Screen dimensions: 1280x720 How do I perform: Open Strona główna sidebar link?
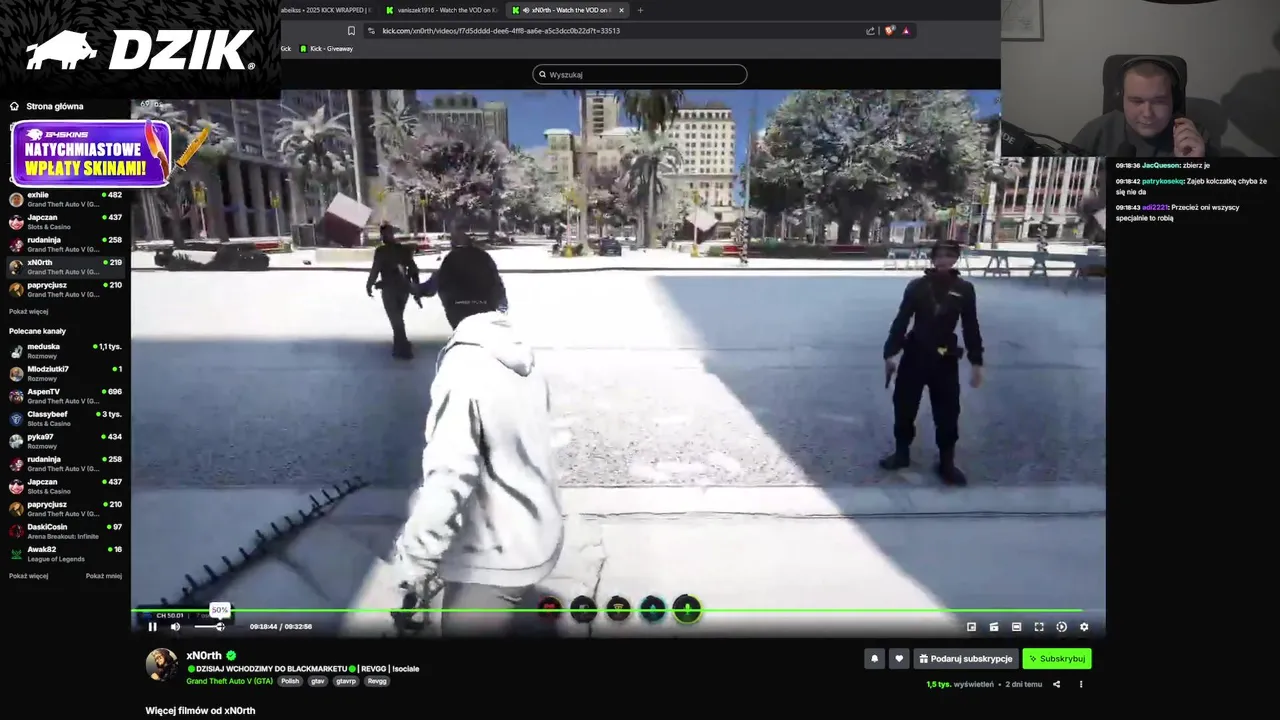[x=55, y=106]
